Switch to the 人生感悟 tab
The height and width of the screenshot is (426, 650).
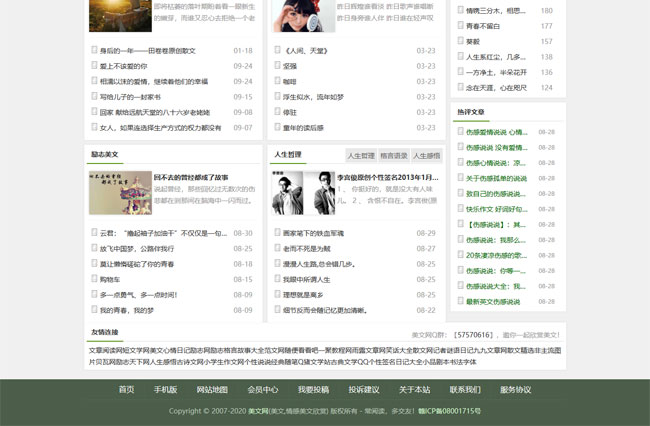click(427, 156)
